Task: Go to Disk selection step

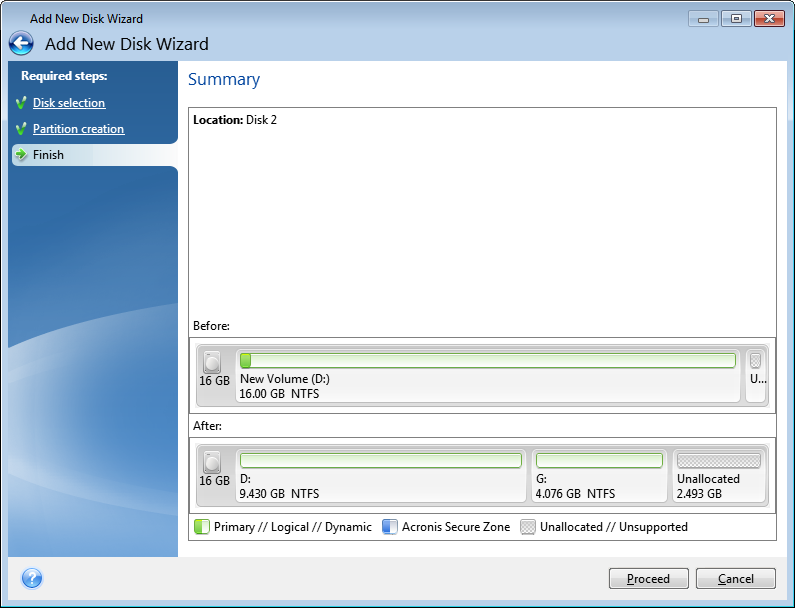Action: [69, 103]
